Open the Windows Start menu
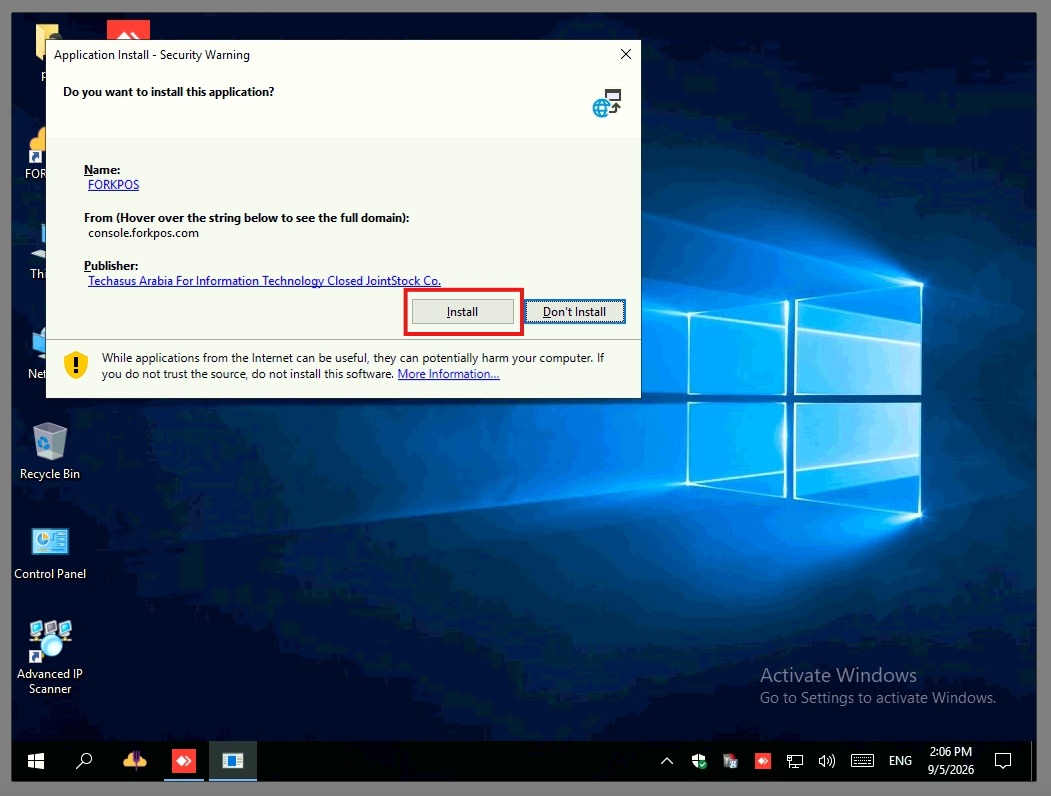 click(36, 760)
